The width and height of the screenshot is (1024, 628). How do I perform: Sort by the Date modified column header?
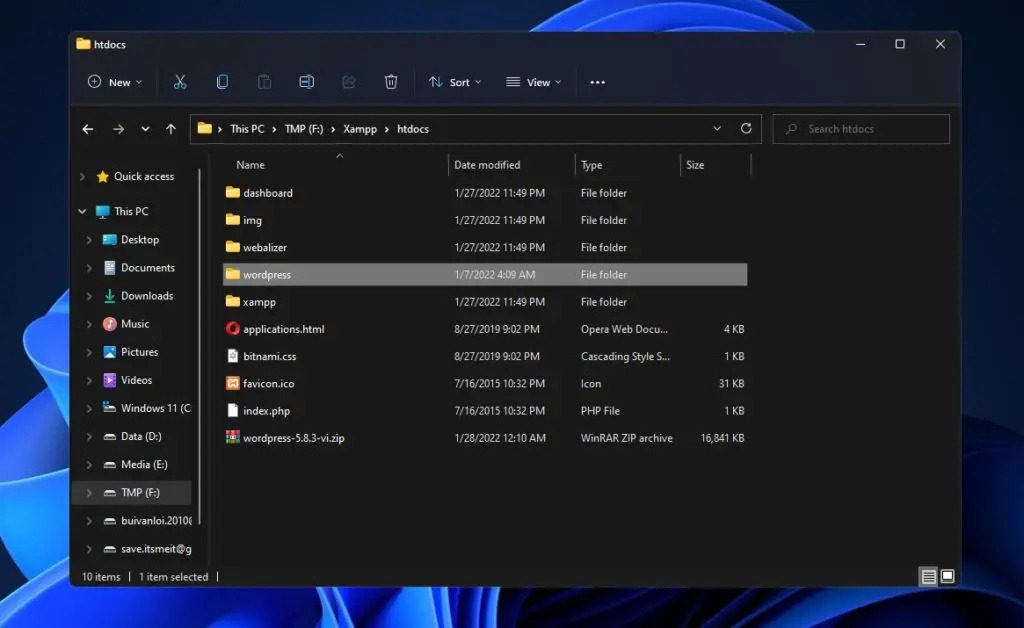487,165
